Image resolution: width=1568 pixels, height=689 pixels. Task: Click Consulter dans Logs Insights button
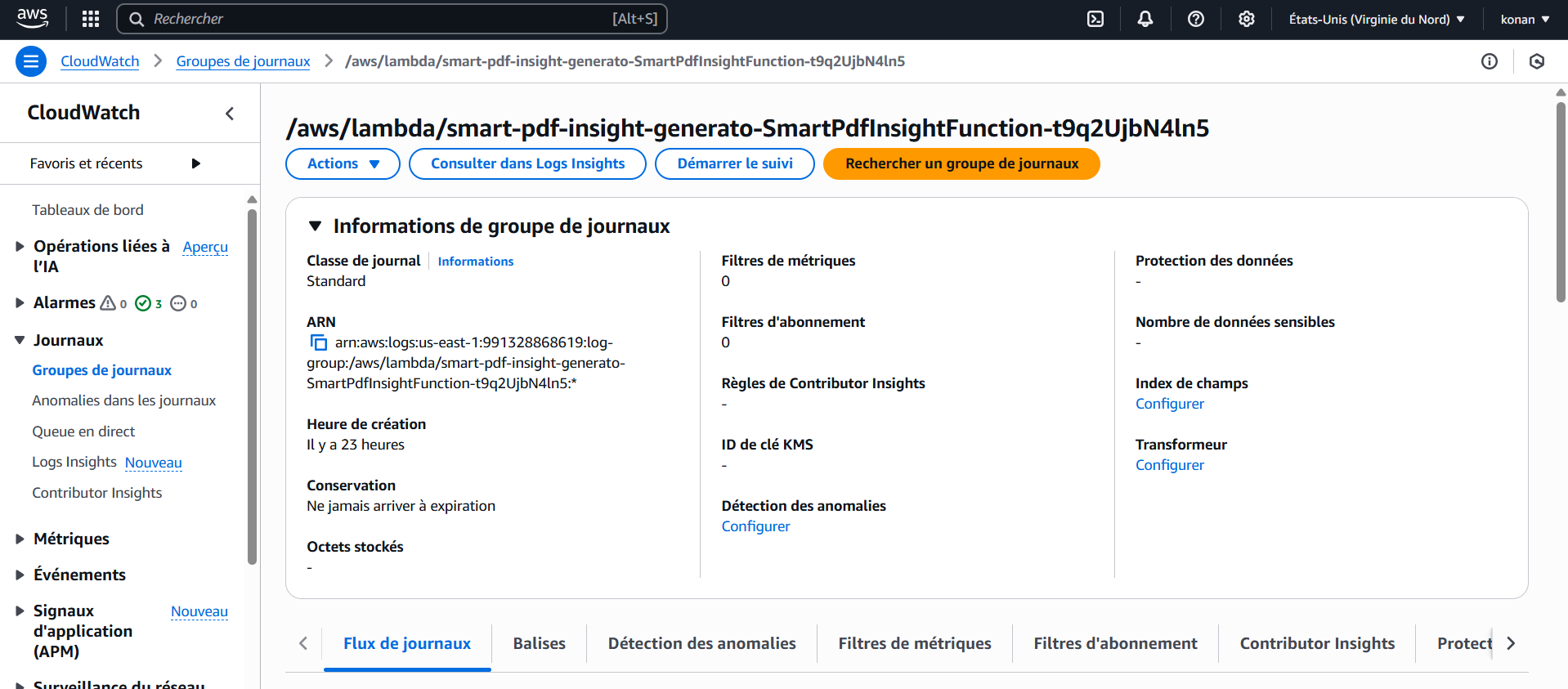527,163
